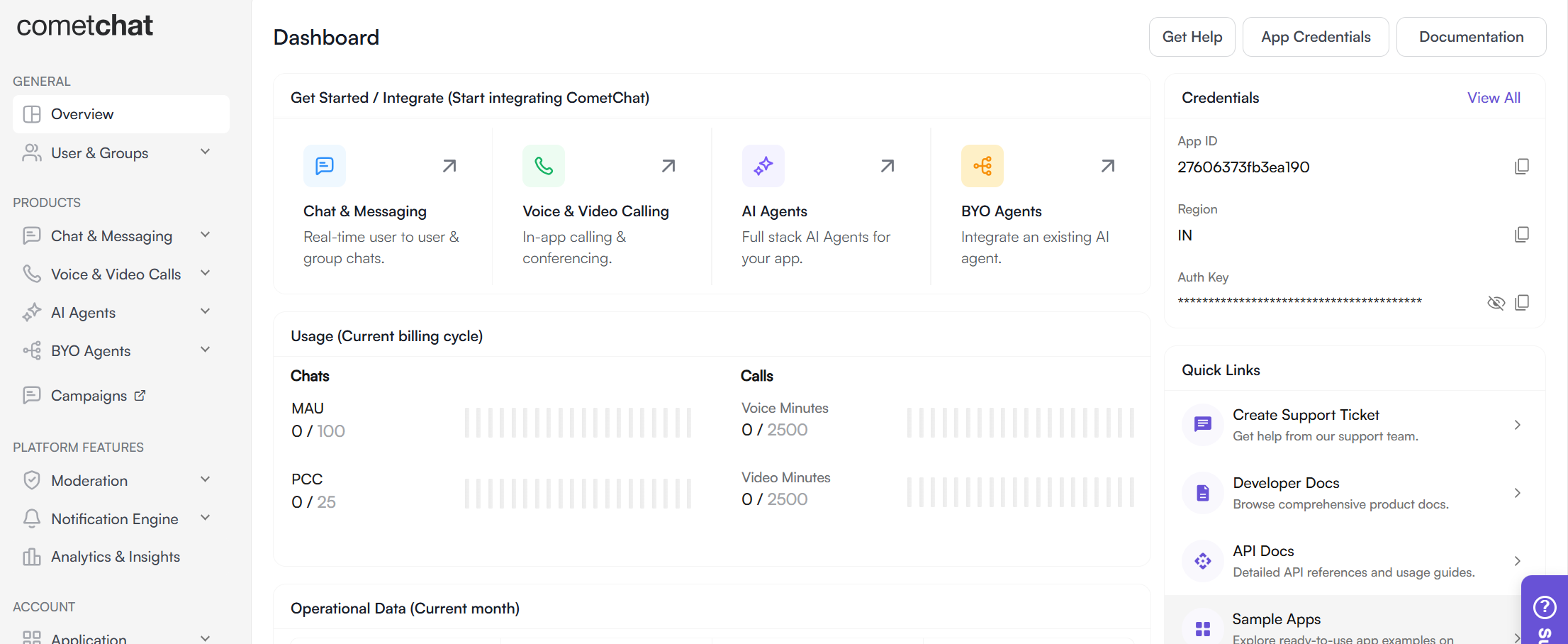
Task: Open the API Docs quick link
Action: [1355, 561]
